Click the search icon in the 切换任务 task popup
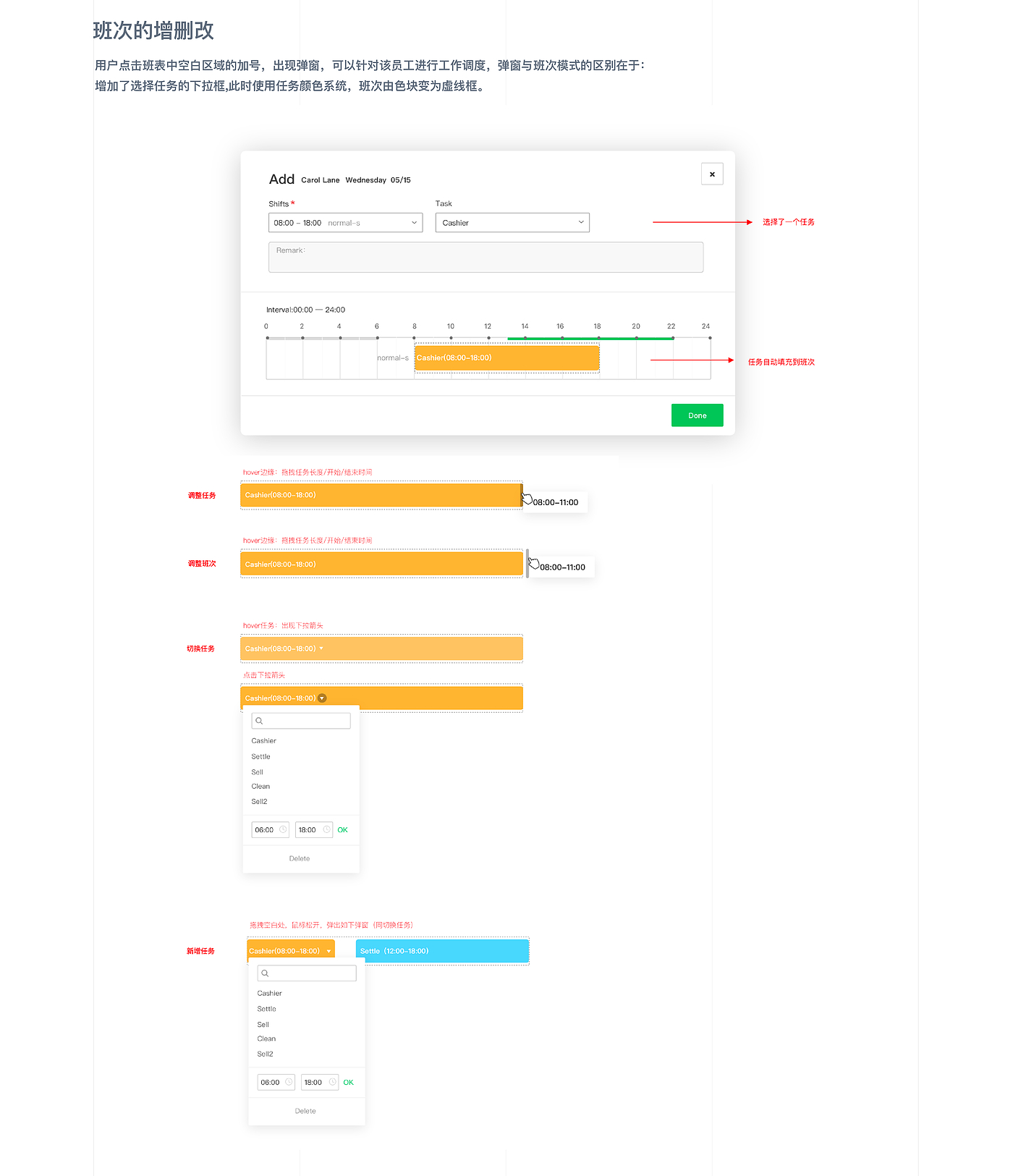 pos(259,721)
